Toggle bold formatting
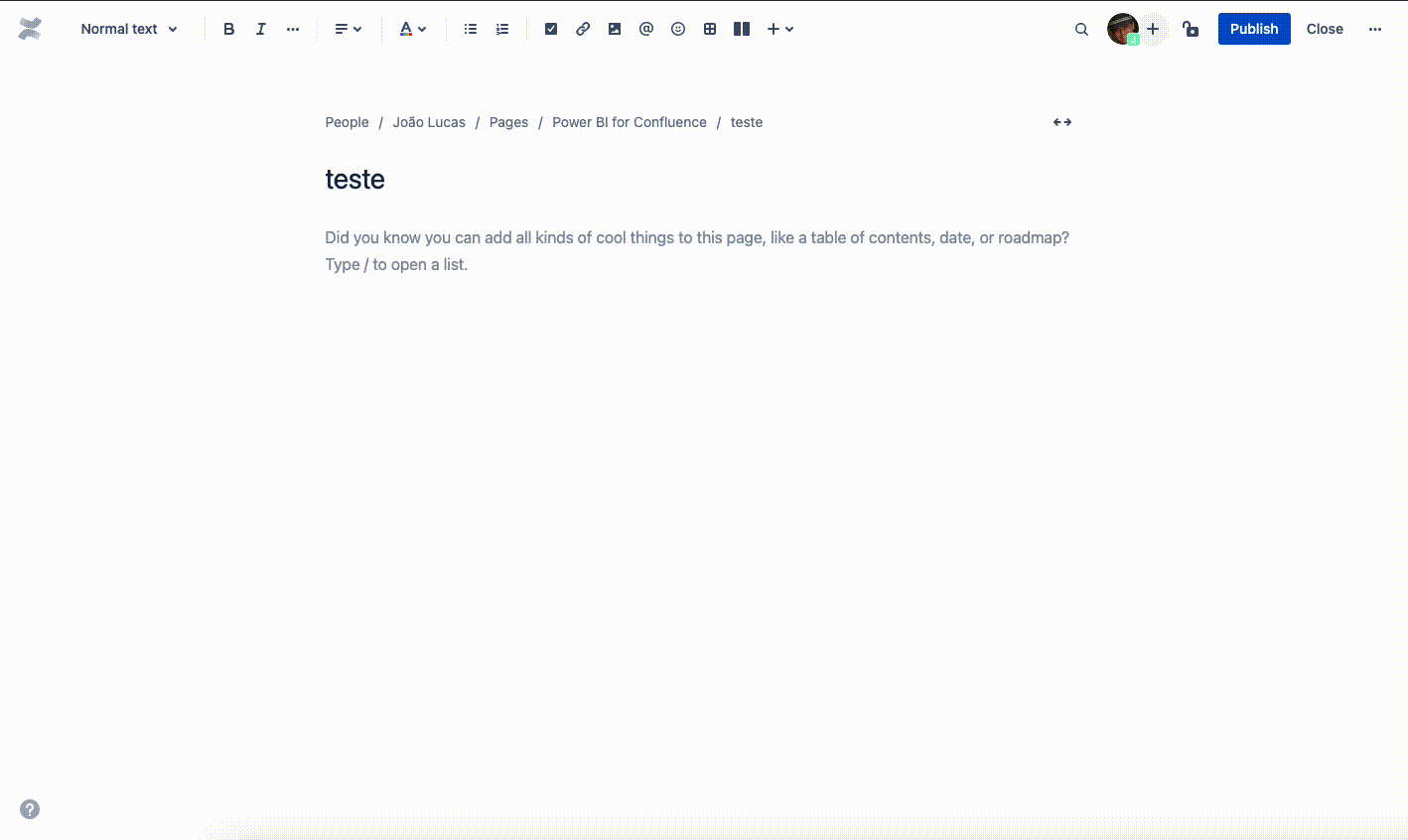 click(x=229, y=29)
